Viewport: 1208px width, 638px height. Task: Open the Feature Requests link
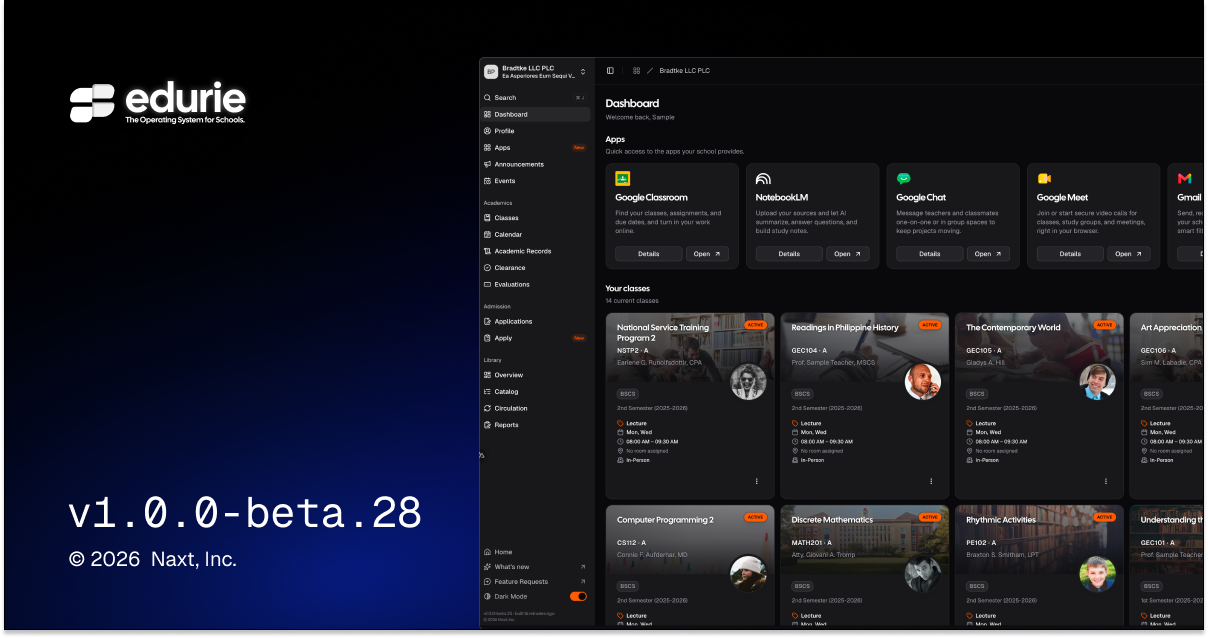click(535, 581)
